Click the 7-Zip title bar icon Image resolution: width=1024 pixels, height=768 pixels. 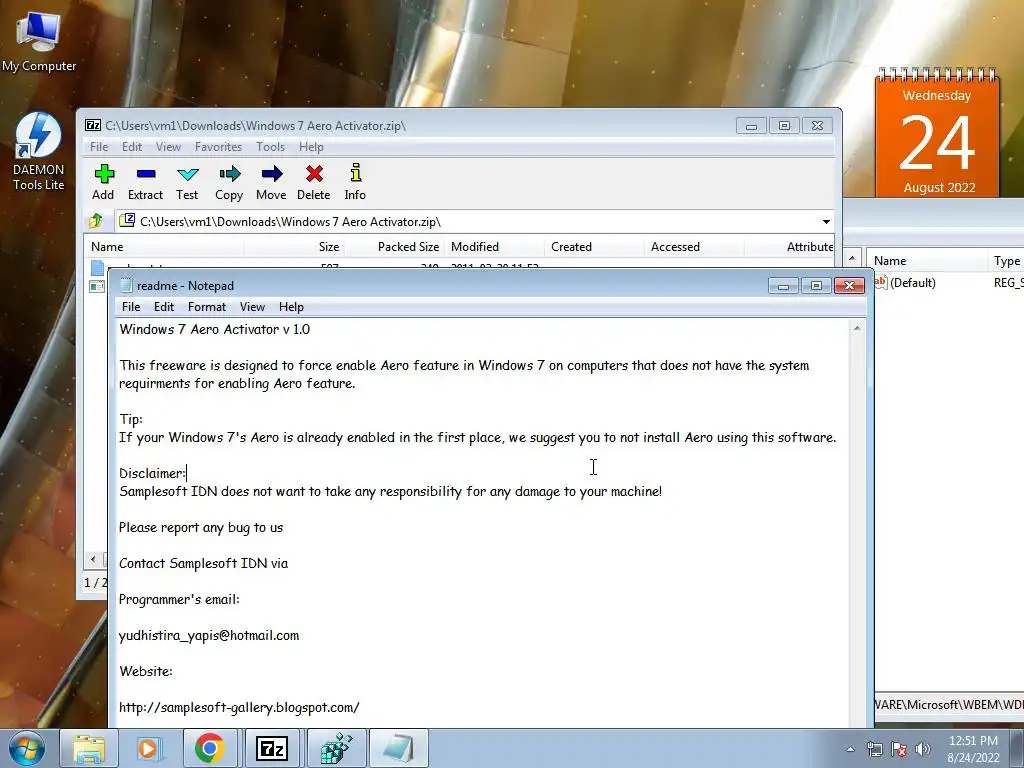click(x=93, y=125)
